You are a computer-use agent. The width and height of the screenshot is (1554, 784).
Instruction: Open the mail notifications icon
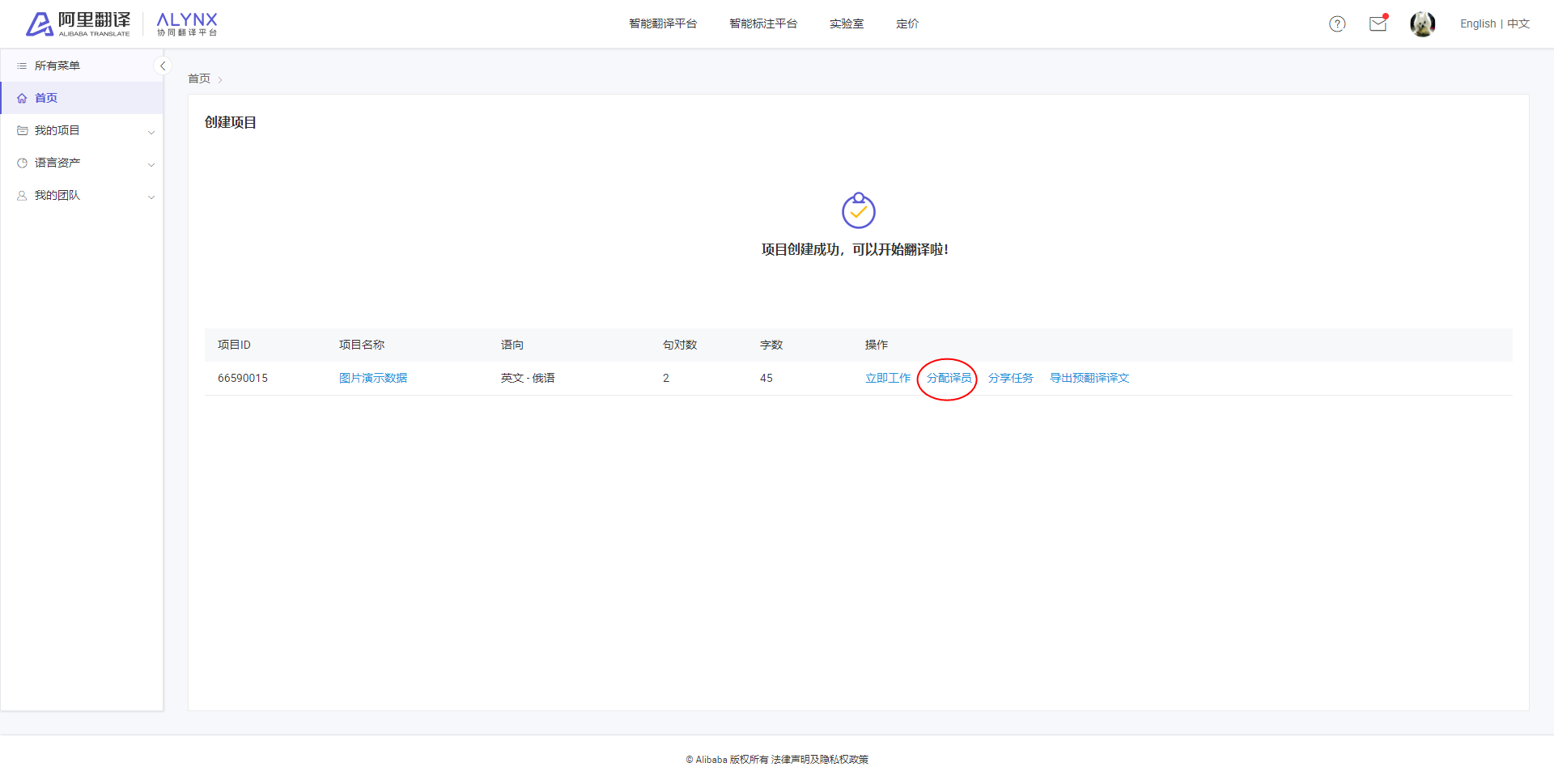(x=1378, y=24)
